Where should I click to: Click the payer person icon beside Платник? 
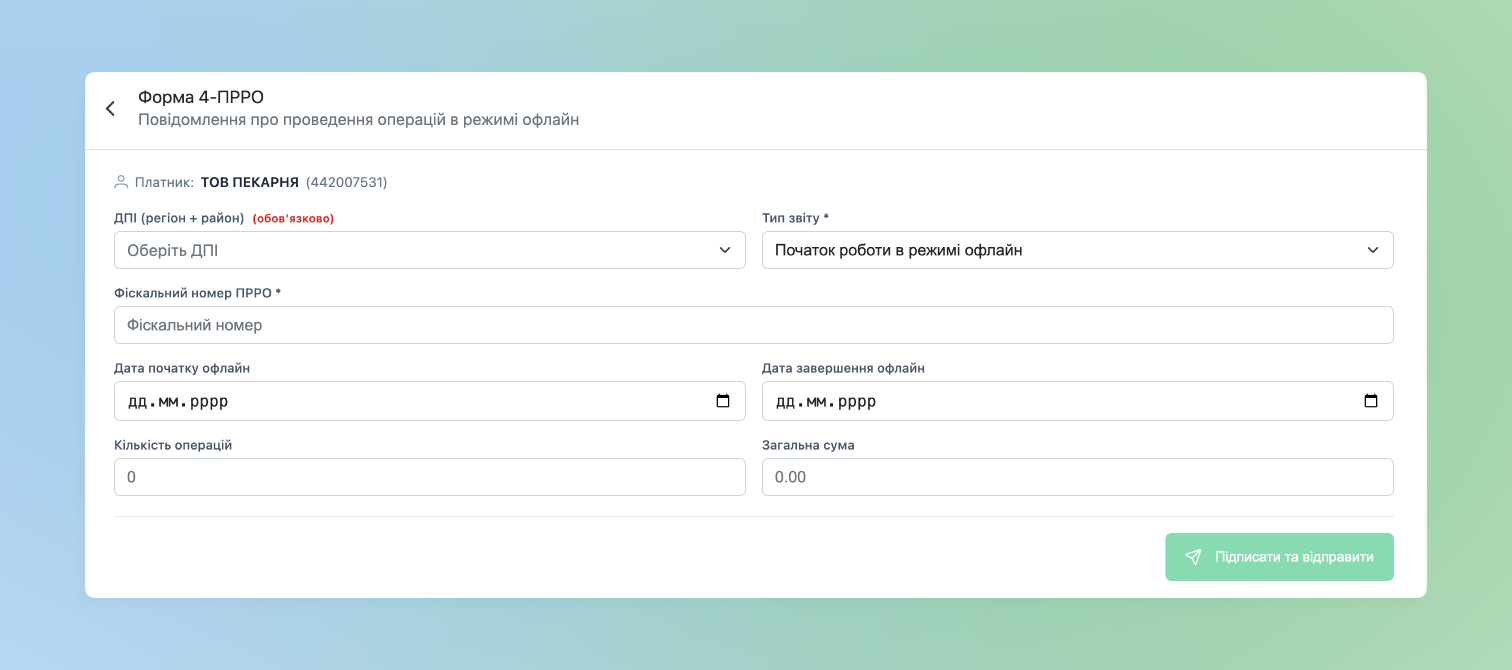click(121, 182)
